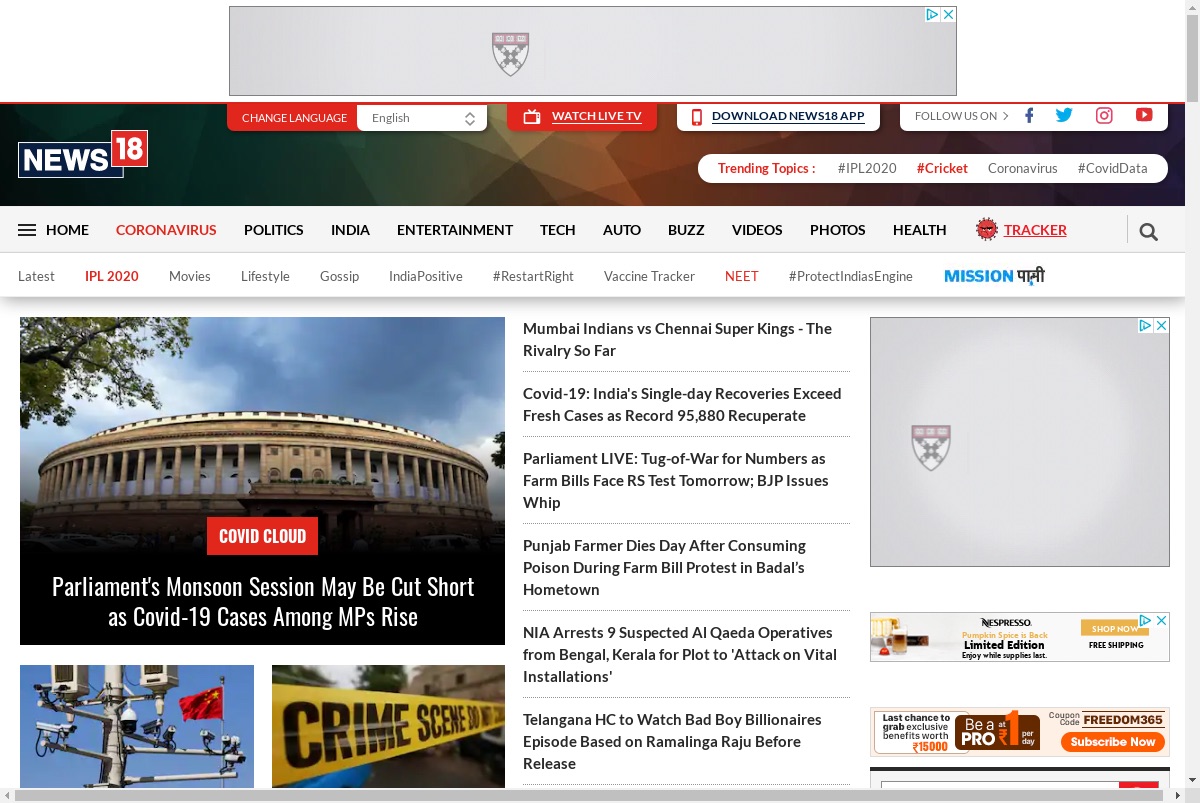The width and height of the screenshot is (1200, 803).
Task: Select the IndiaPositive sub-navigation tab
Action: click(x=426, y=276)
